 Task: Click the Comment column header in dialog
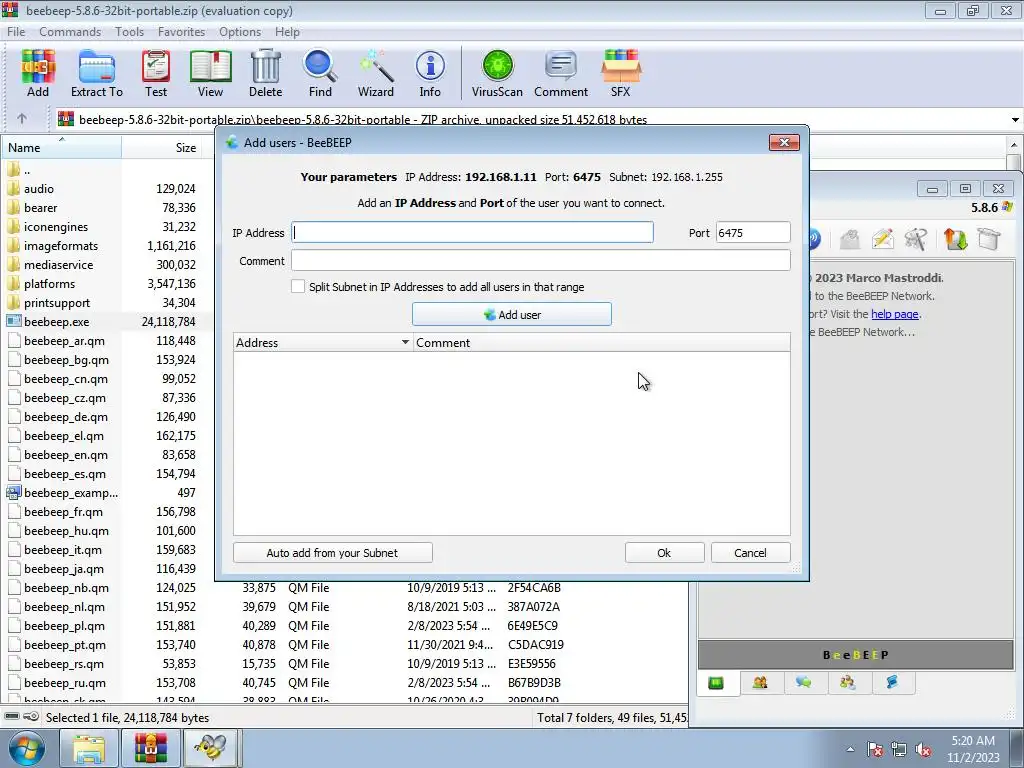point(601,342)
